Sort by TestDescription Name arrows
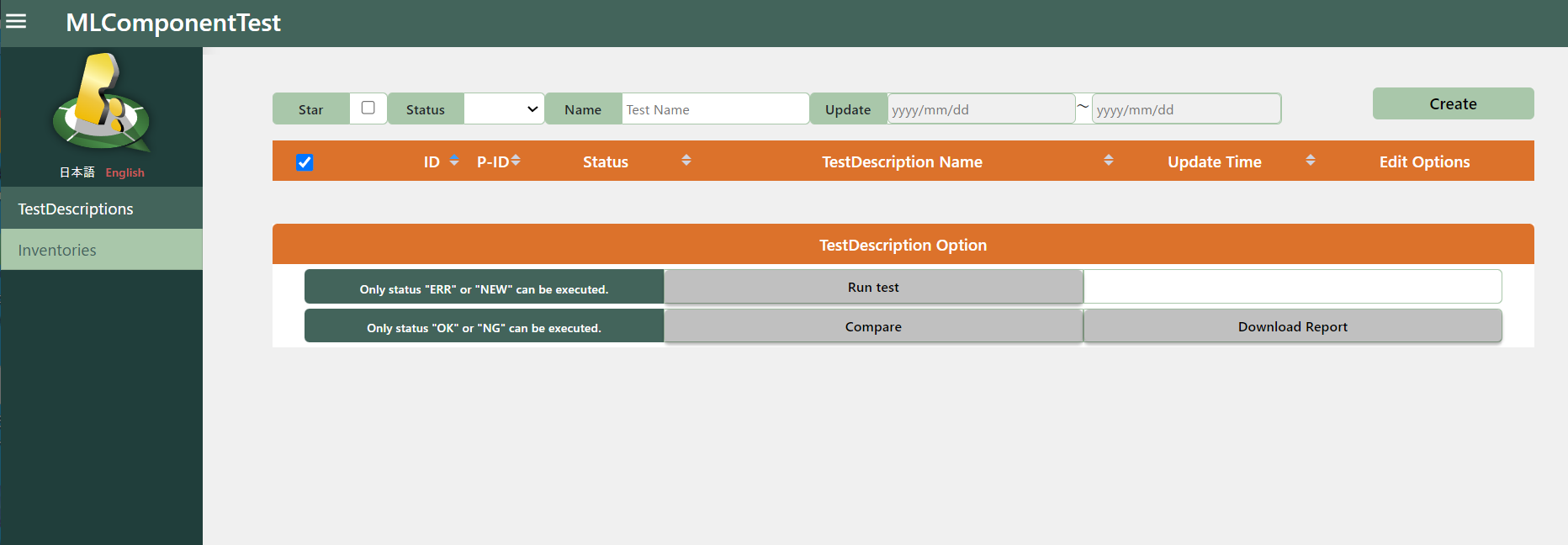 (x=1109, y=161)
